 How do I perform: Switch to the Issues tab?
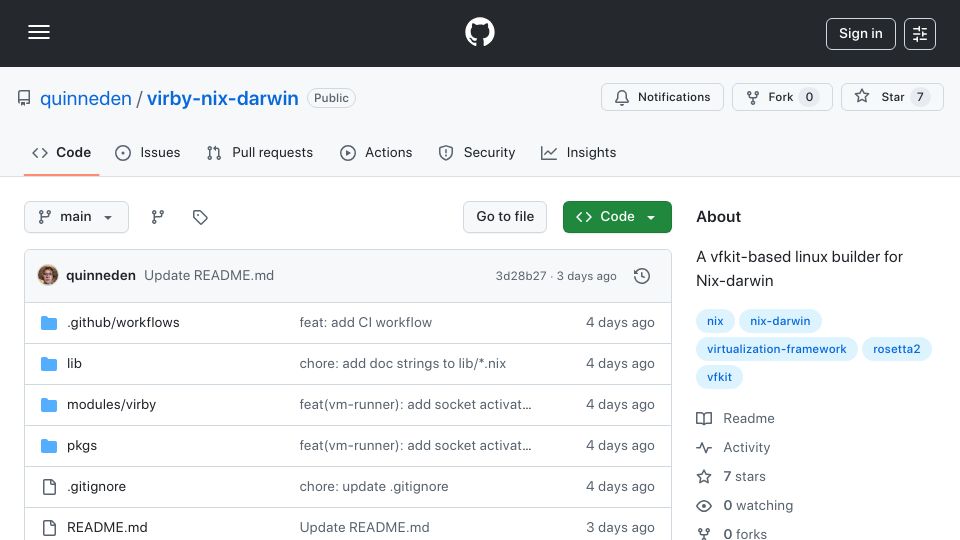coord(148,152)
